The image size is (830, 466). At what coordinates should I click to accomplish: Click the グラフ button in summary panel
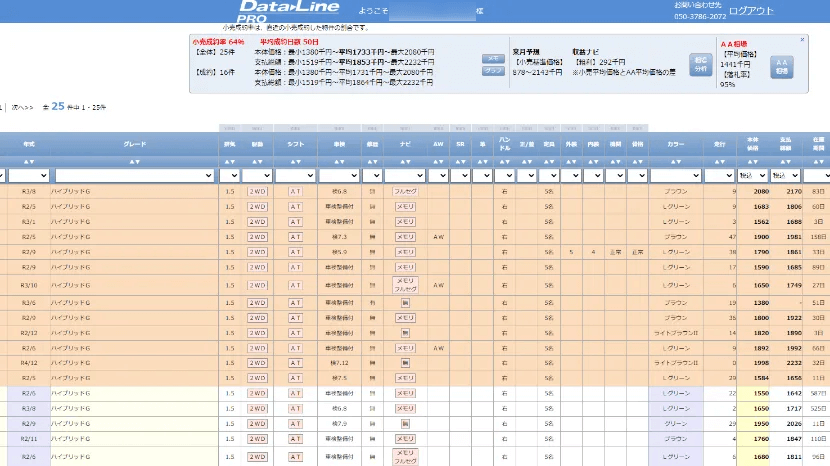[x=493, y=71]
